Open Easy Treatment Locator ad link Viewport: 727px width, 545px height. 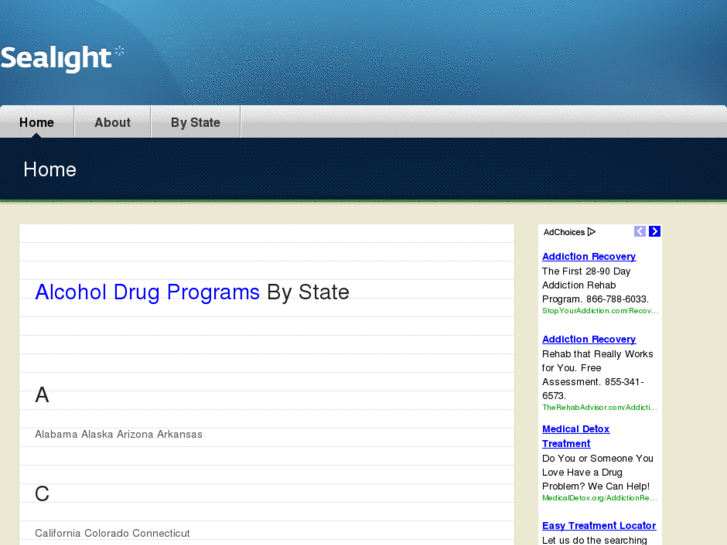(599, 526)
